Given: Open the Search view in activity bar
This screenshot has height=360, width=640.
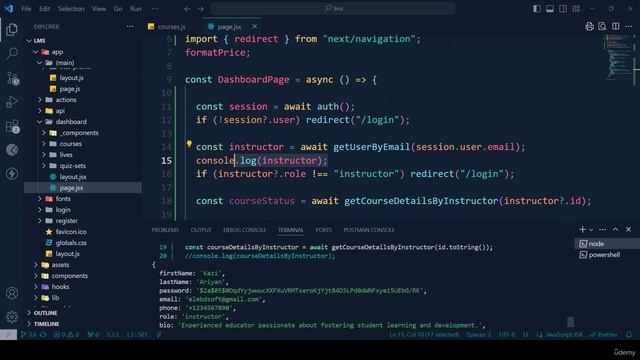Looking at the screenshot, I should click(x=12, y=53).
